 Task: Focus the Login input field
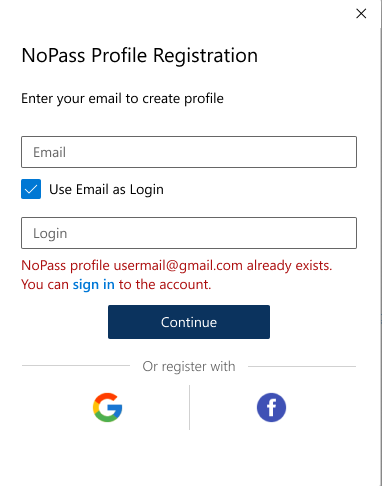tap(189, 233)
